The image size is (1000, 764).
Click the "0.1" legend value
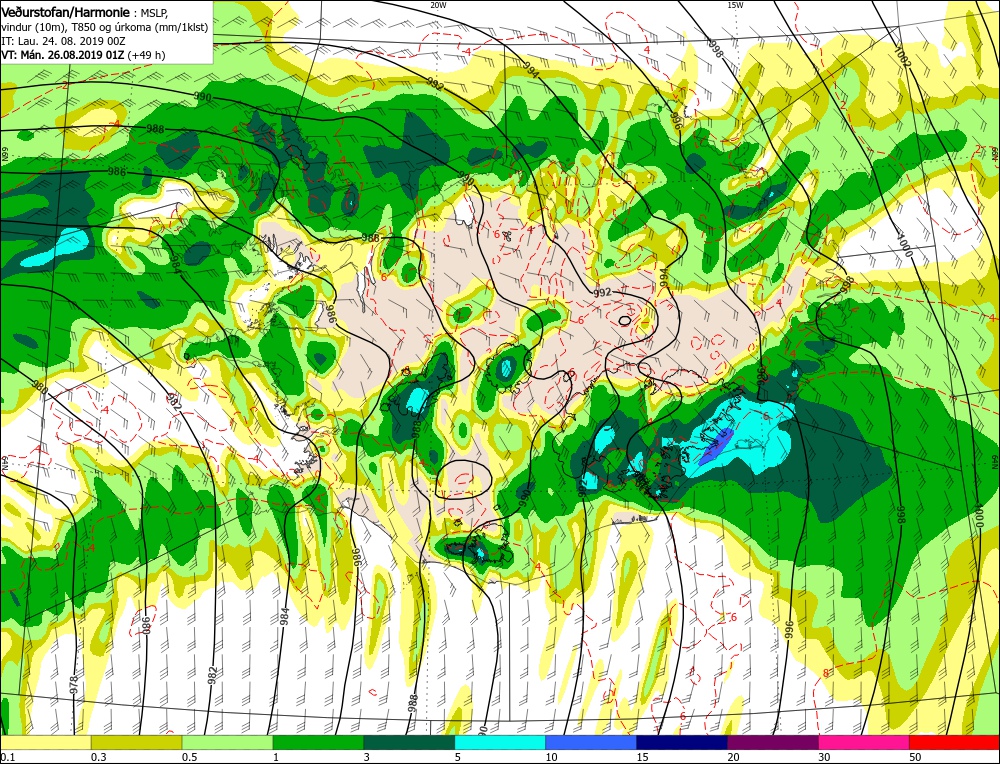point(8,757)
